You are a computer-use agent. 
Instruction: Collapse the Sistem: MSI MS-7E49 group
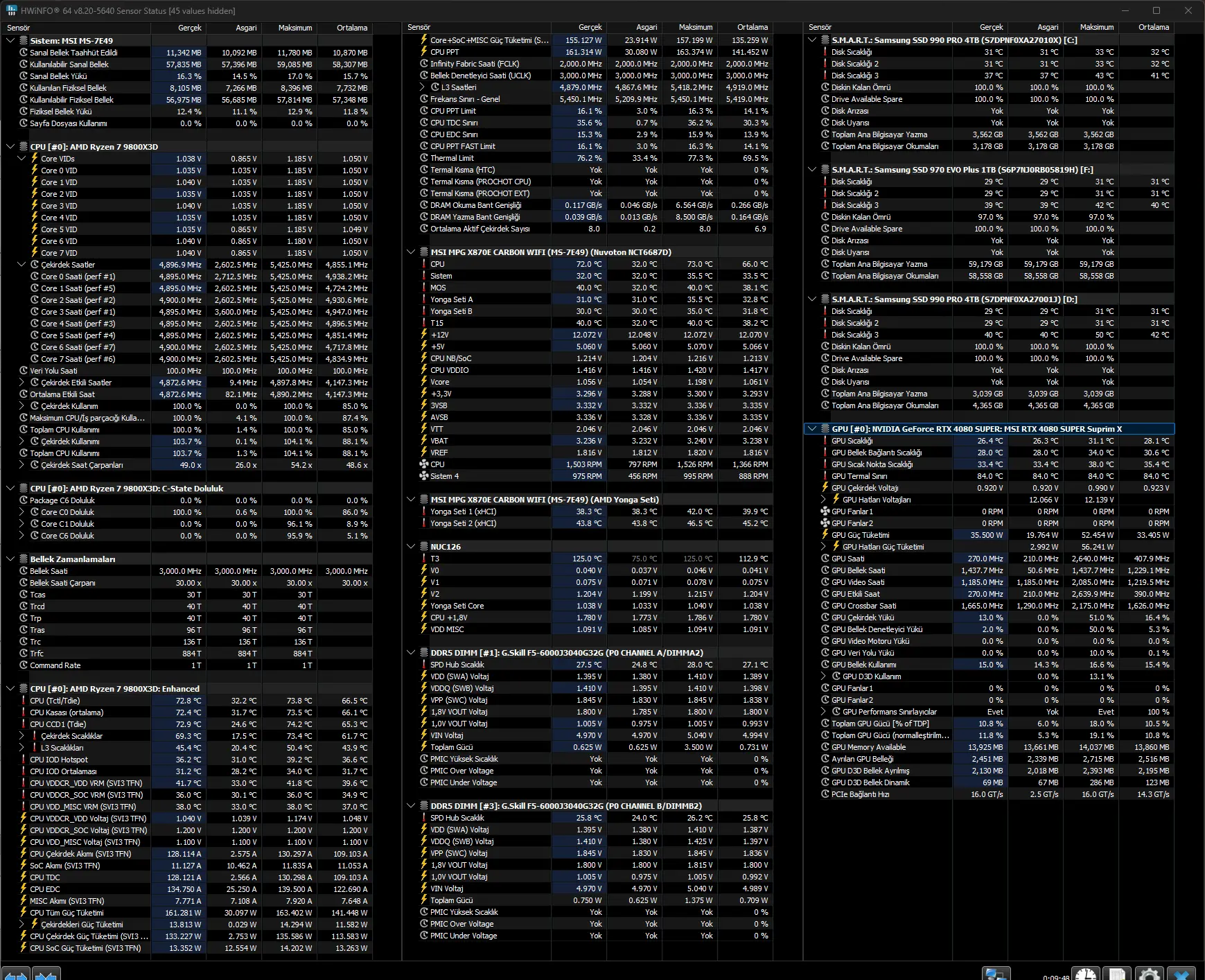10,41
